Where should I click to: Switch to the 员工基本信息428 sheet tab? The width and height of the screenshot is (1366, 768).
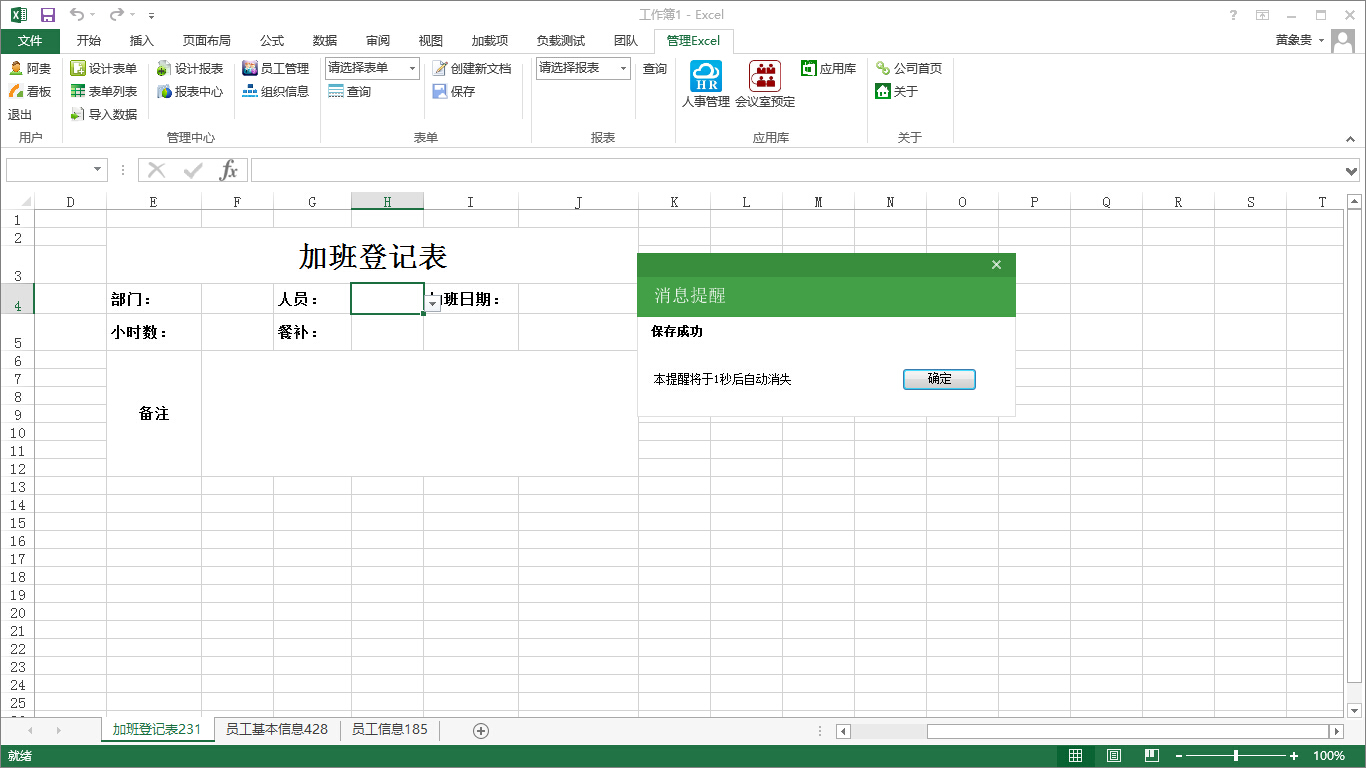pyautogui.click(x=276, y=730)
